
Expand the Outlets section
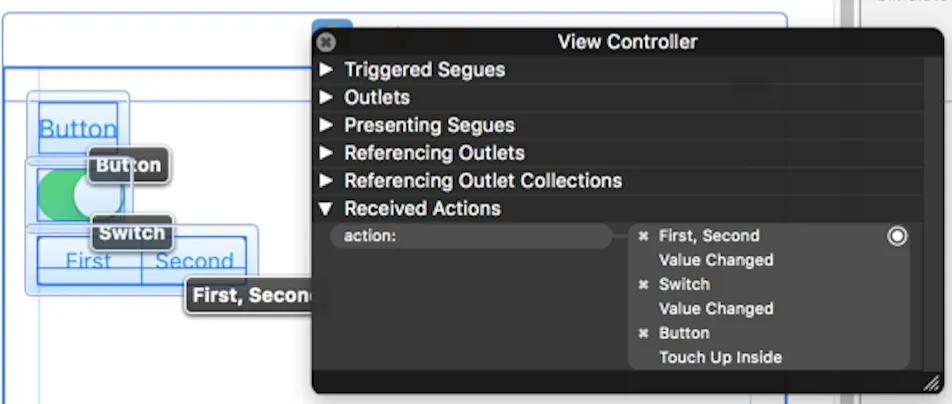point(326,98)
